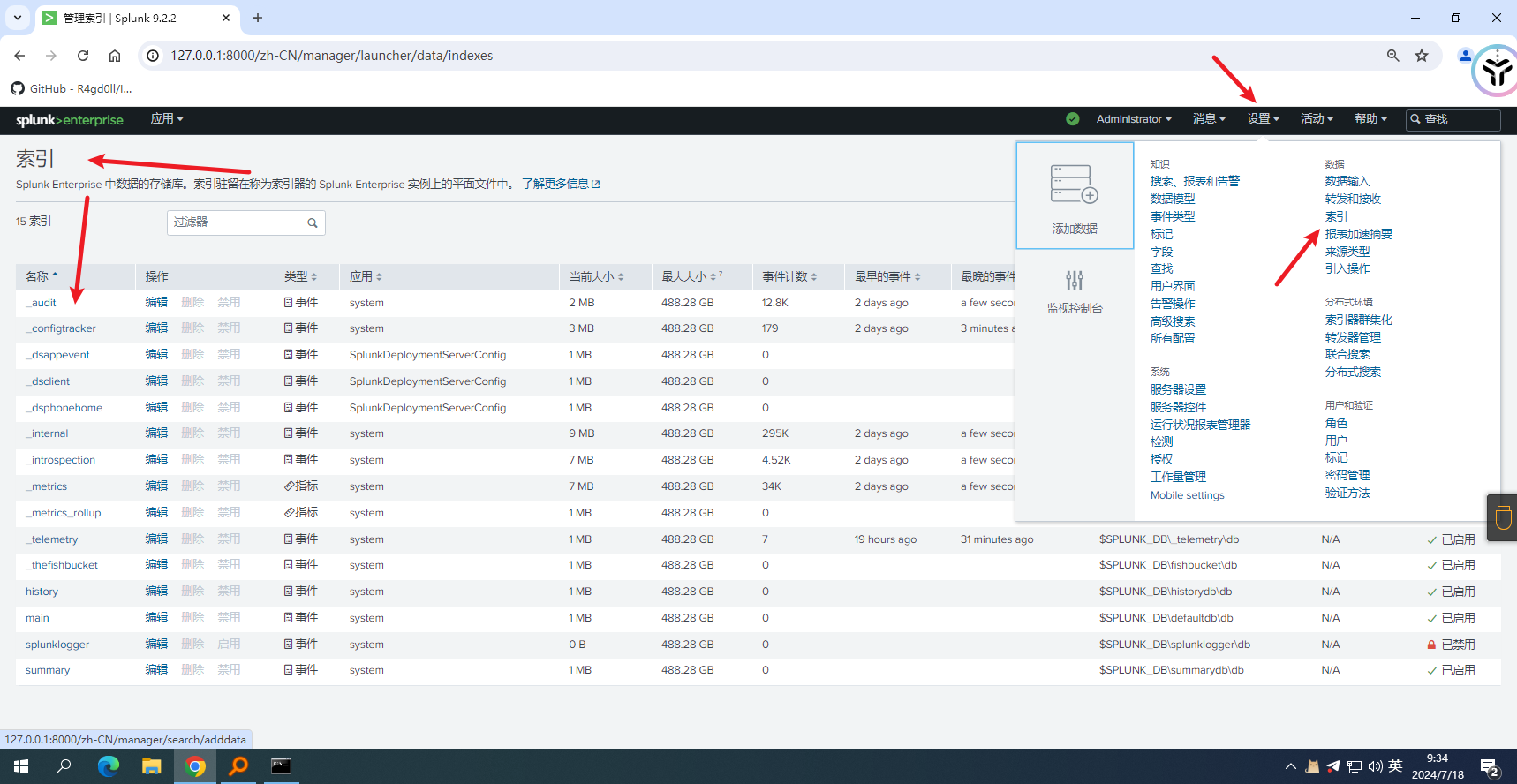Click the browser zoom magnifier icon
This screenshot has height=784, width=1517.
pos(1393,56)
